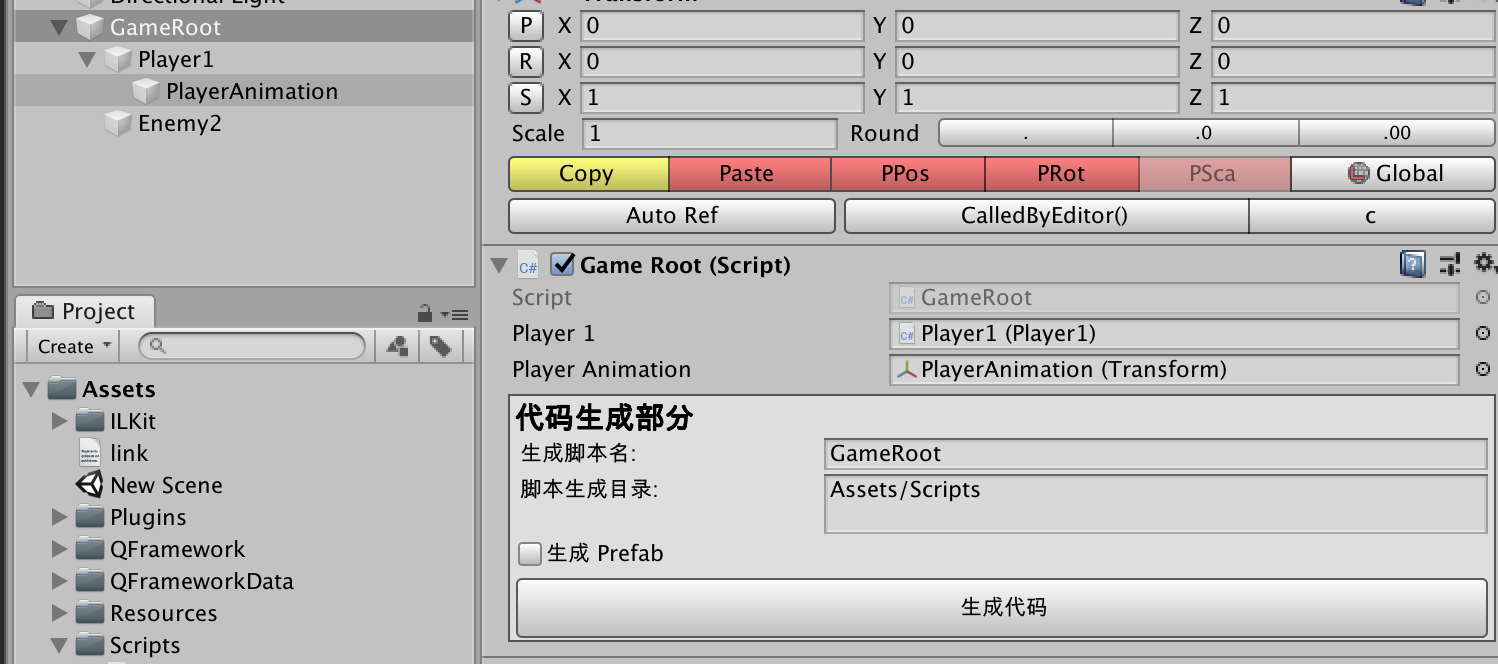This screenshot has height=664, width=1498.
Task: Collapse the GameRoot hierarchy node
Action: point(58,27)
